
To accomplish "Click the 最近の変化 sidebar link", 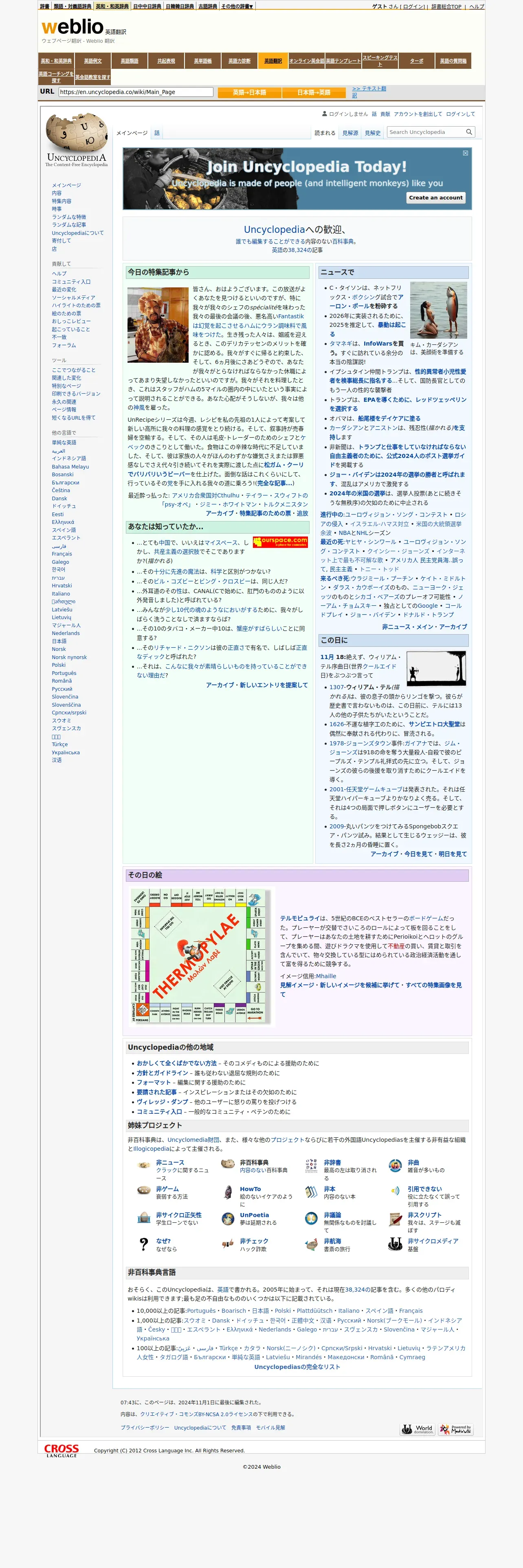I will click(64, 289).
